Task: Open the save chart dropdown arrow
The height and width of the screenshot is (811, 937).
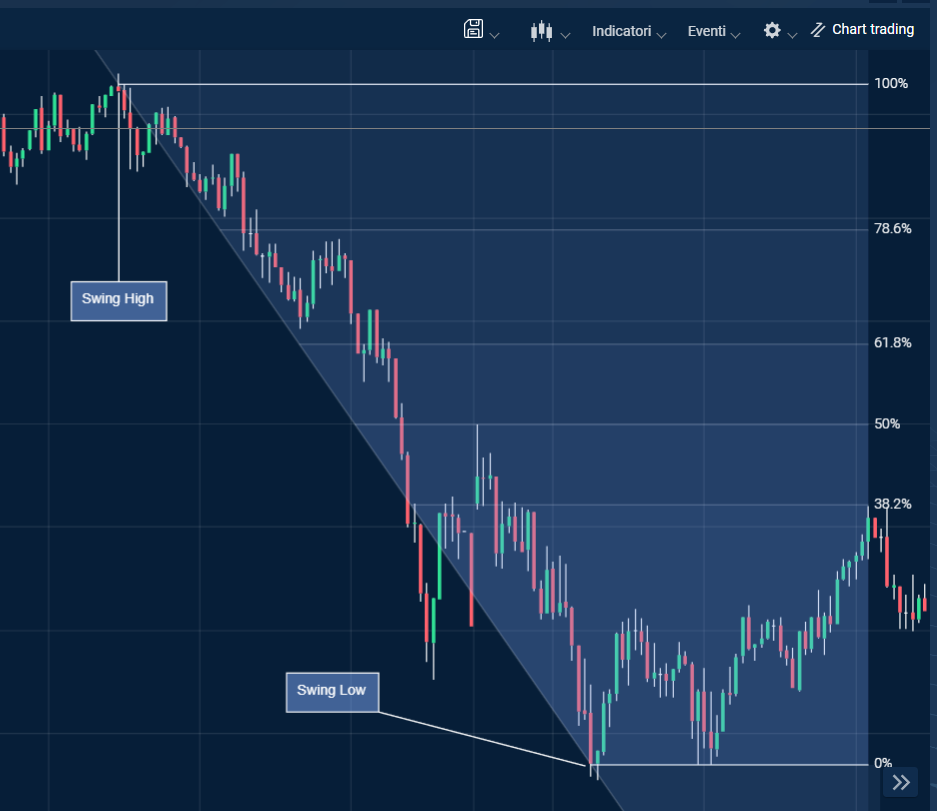Action: (494, 36)
